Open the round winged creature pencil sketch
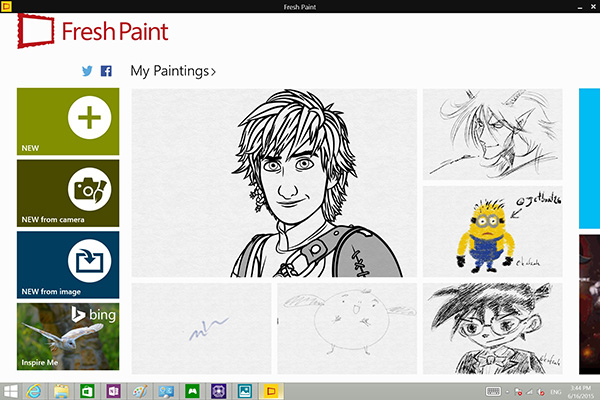The image size is (600, 400). coord(347,328)
